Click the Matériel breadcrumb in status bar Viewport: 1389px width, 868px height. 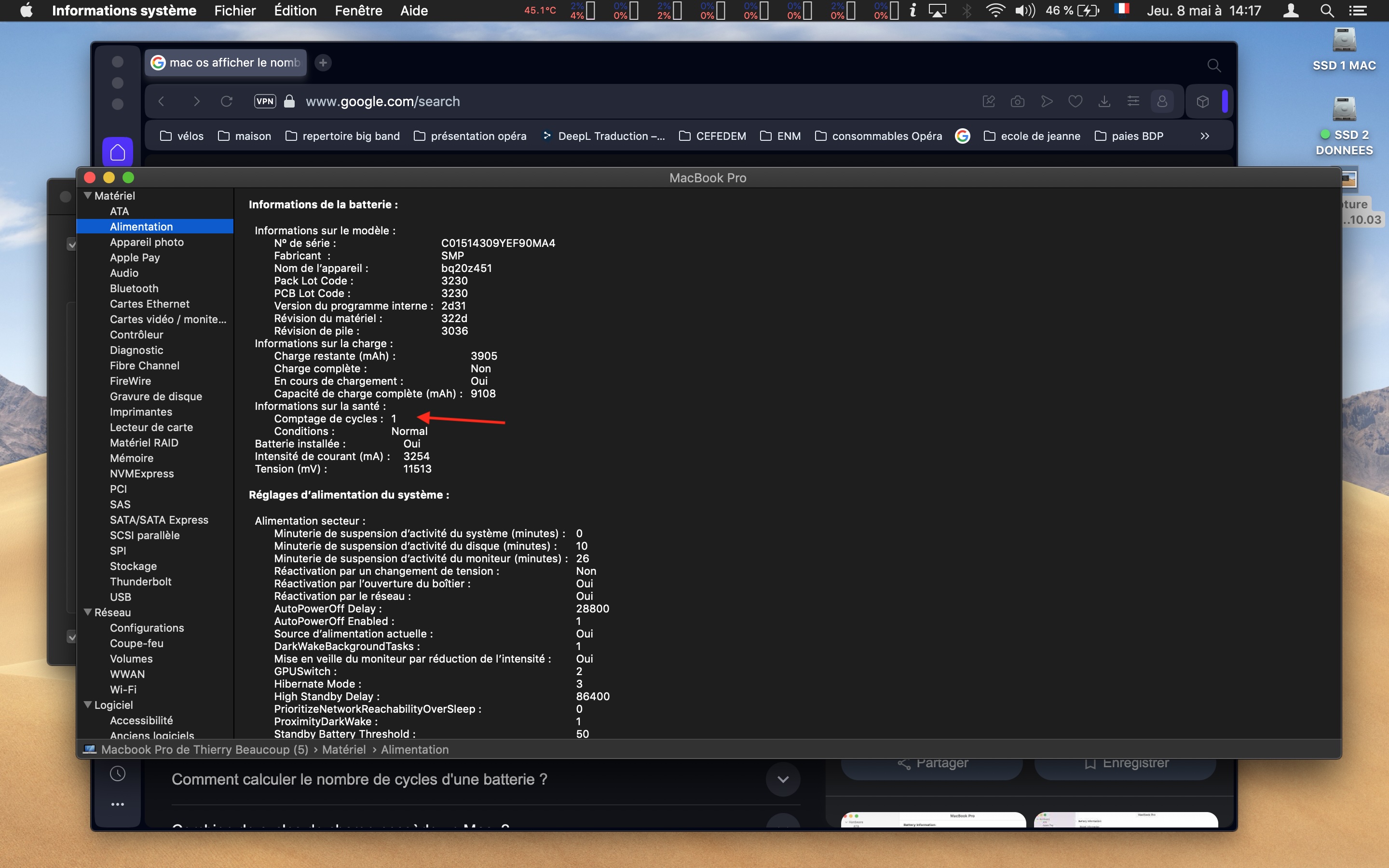click(344, 750)
